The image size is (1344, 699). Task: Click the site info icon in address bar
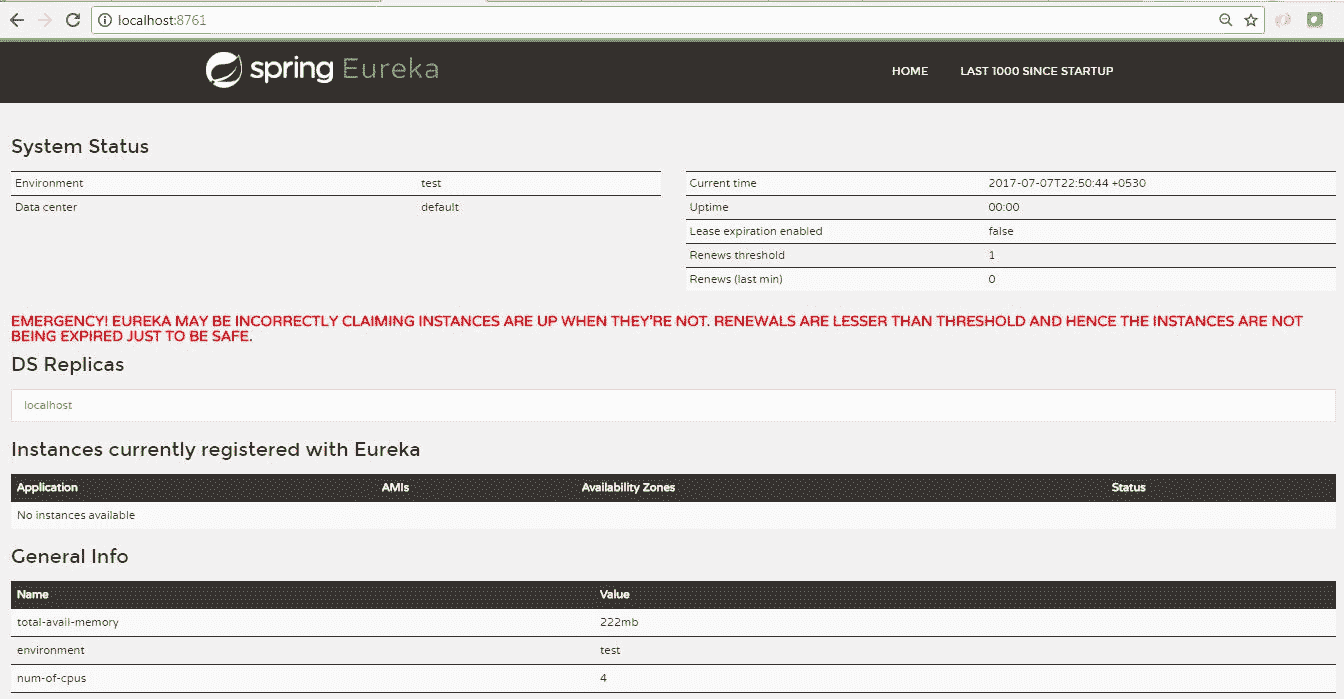[106, 20]
